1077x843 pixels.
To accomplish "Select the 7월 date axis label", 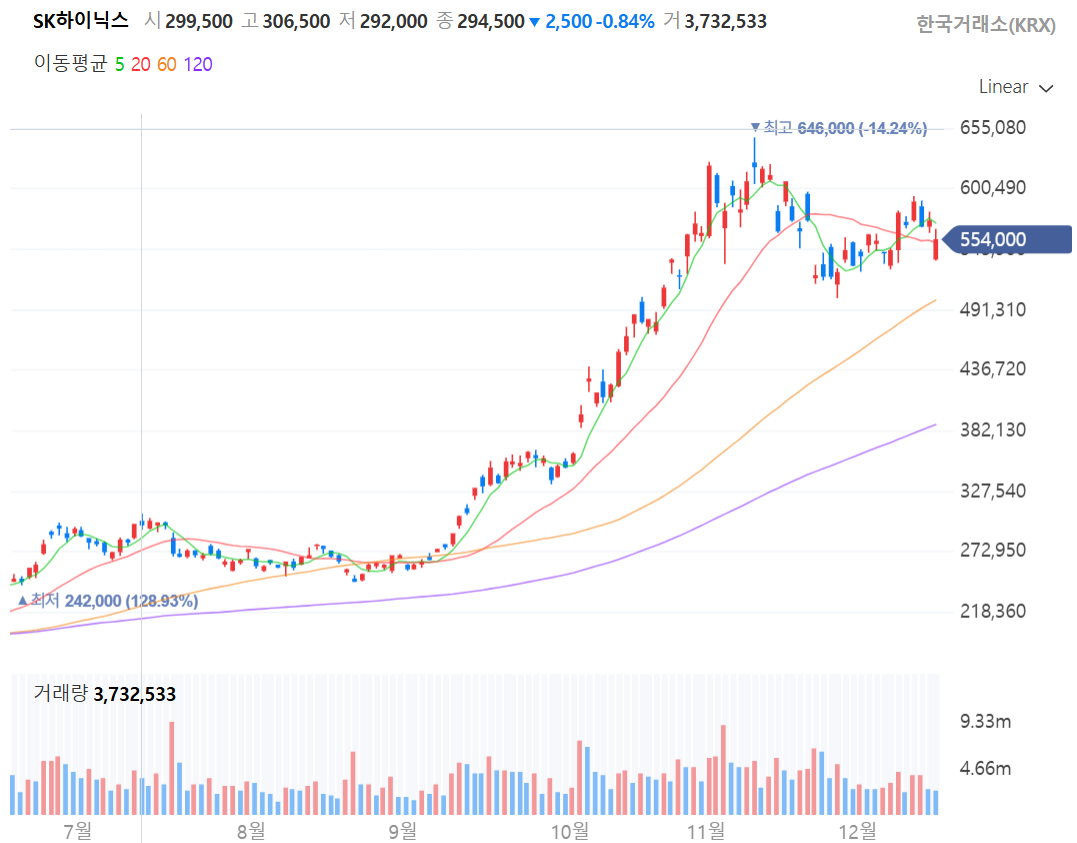I will point(78,831).
